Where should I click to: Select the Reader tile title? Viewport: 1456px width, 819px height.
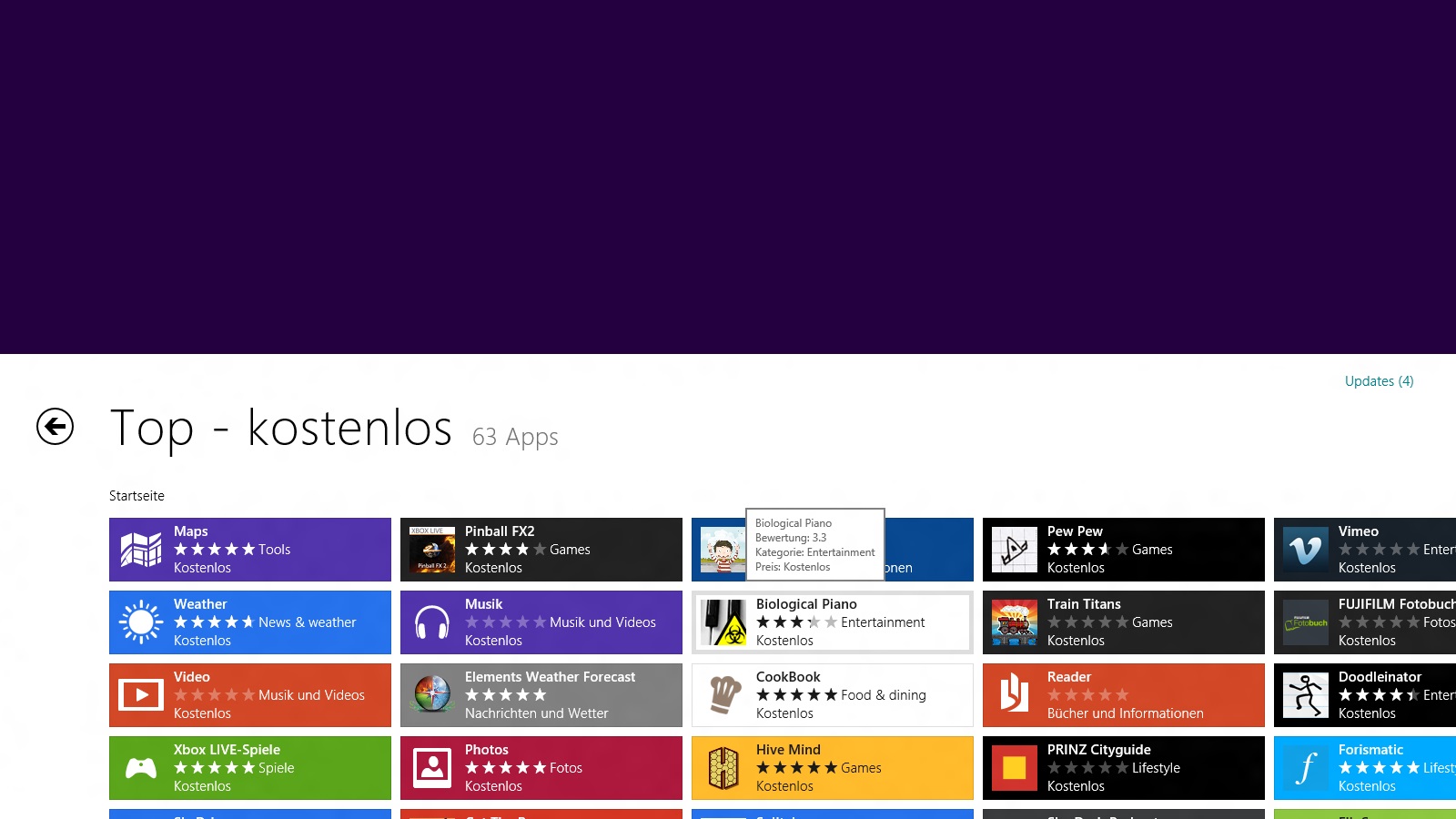(1069, 677)
